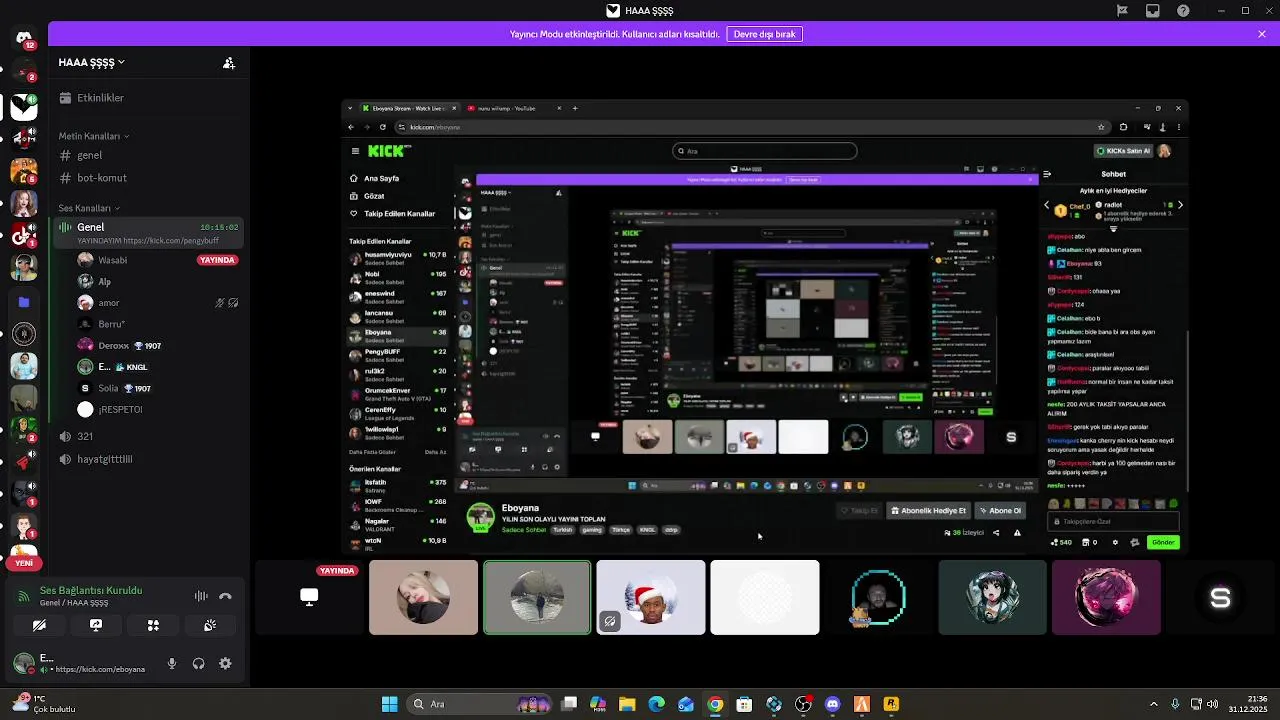Open the Discord help question mark icon
This screenshot has height=720, width=1280.
pyautogui.click(x=1184, y=11)
